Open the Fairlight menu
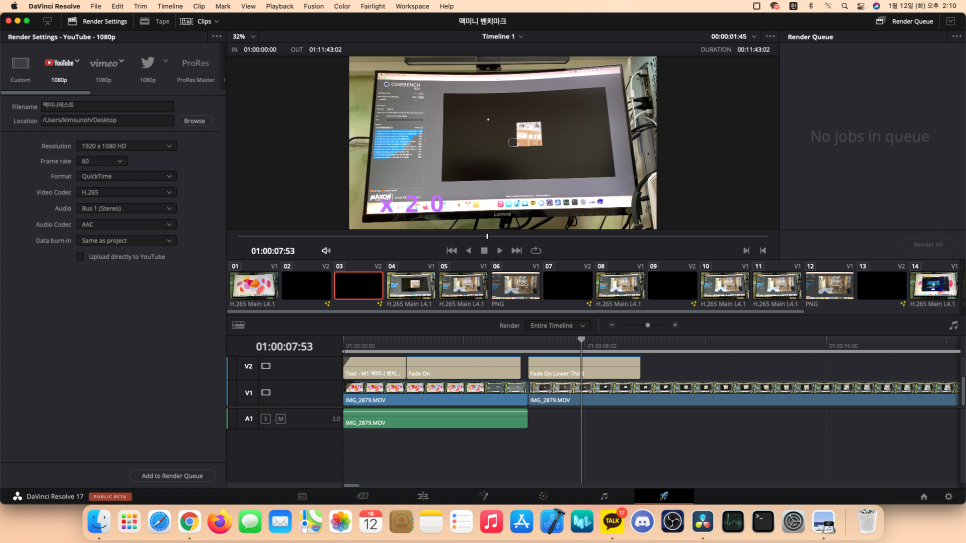 coord(373,6)
